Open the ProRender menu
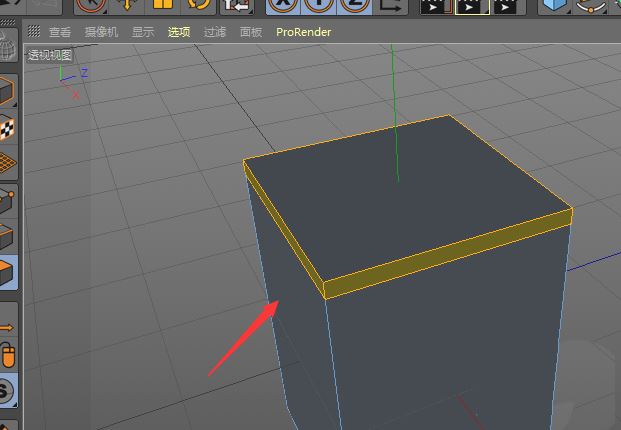The image size is (621, 430). click(x=303, y=32)
